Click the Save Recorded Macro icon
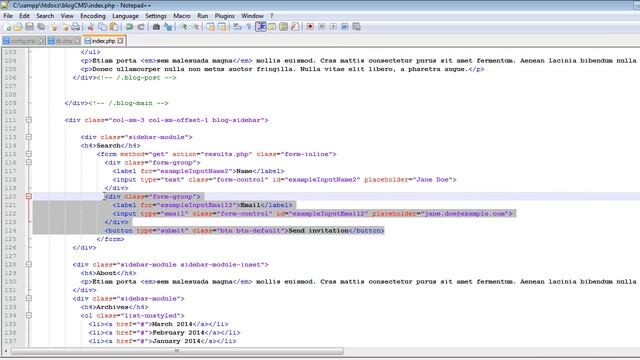This screenshot has width=640, height=360. [356, 27]
